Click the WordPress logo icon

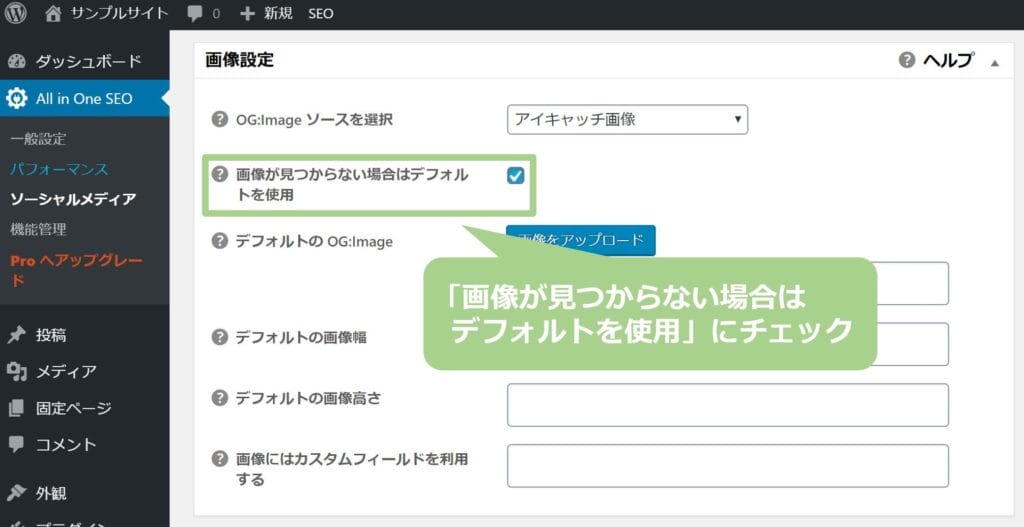click(16, 13)
